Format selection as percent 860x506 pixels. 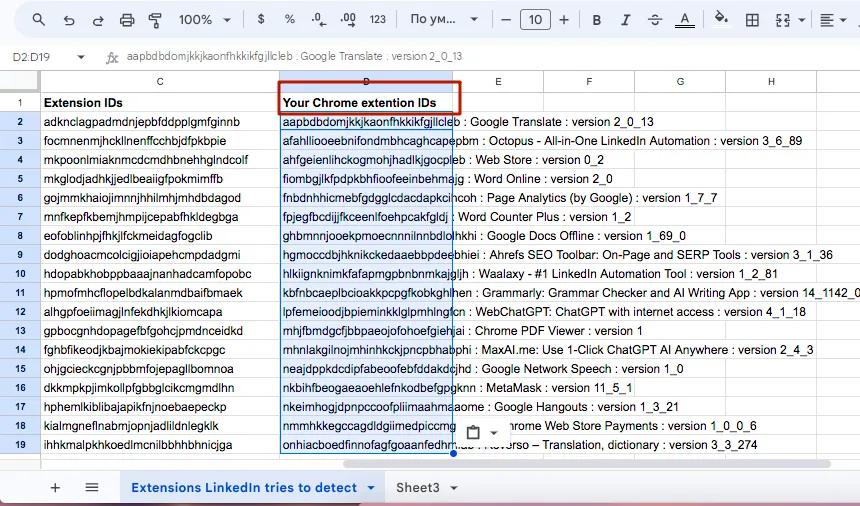tap(290, 20)
